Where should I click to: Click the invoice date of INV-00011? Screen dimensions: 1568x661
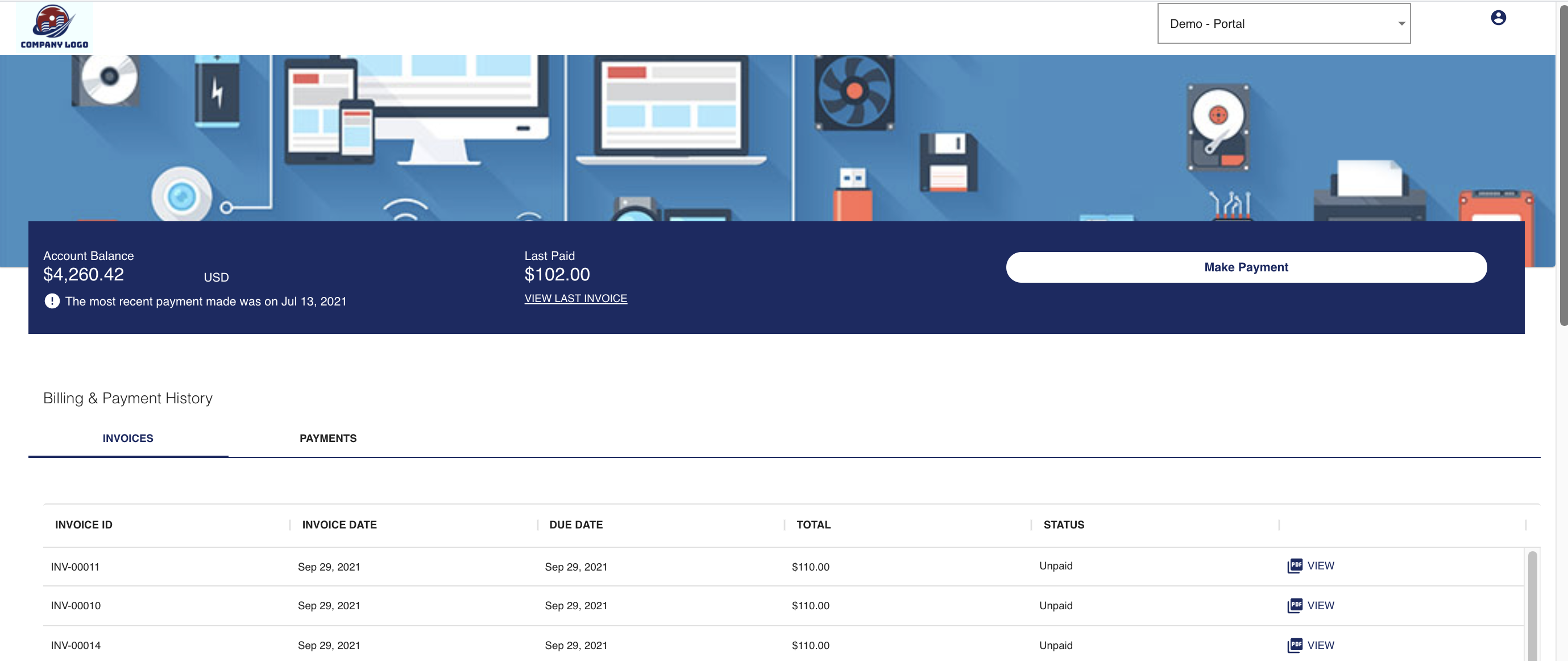click(329, 567)
